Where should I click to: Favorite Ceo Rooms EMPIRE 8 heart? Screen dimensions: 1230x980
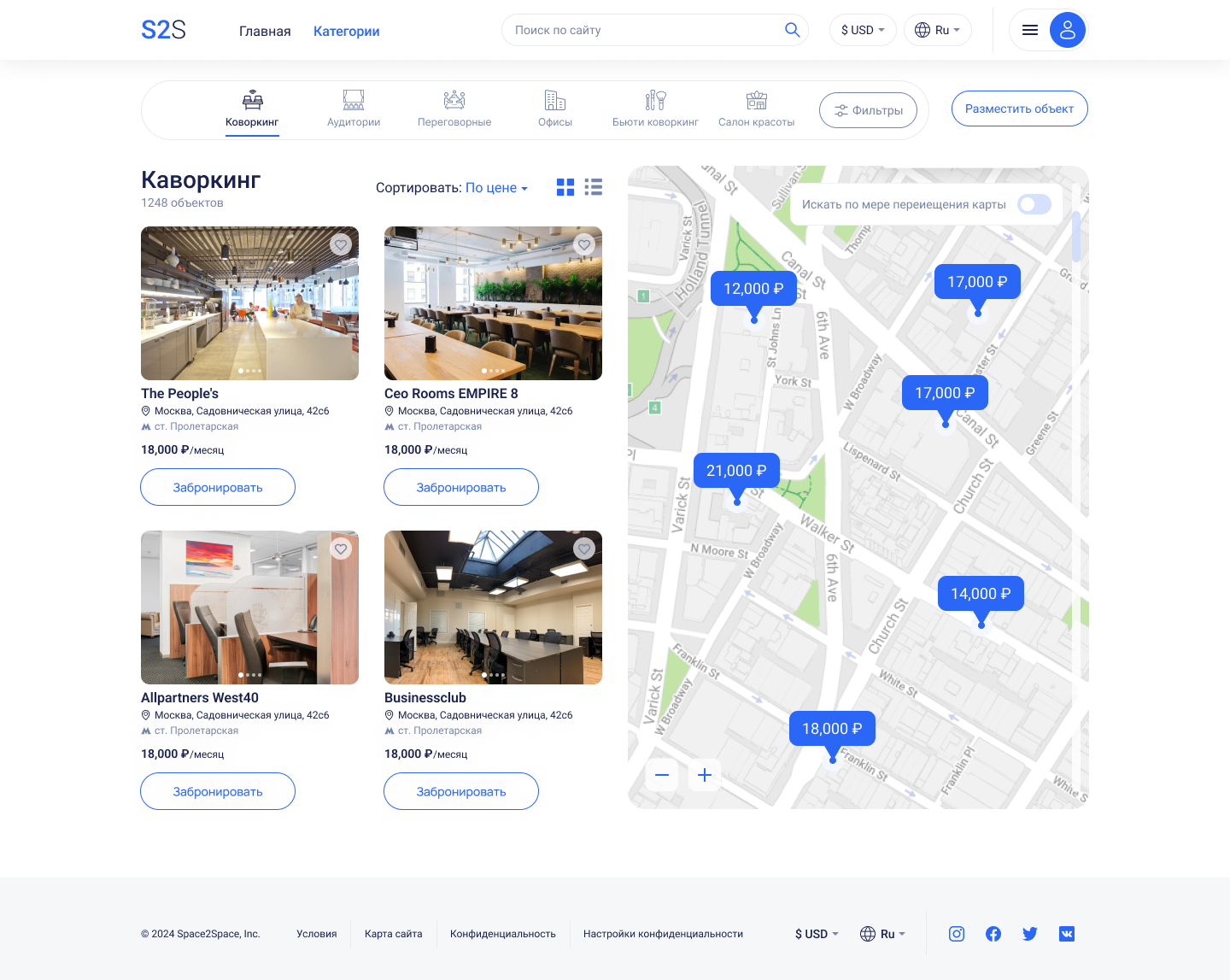point(584,244)
